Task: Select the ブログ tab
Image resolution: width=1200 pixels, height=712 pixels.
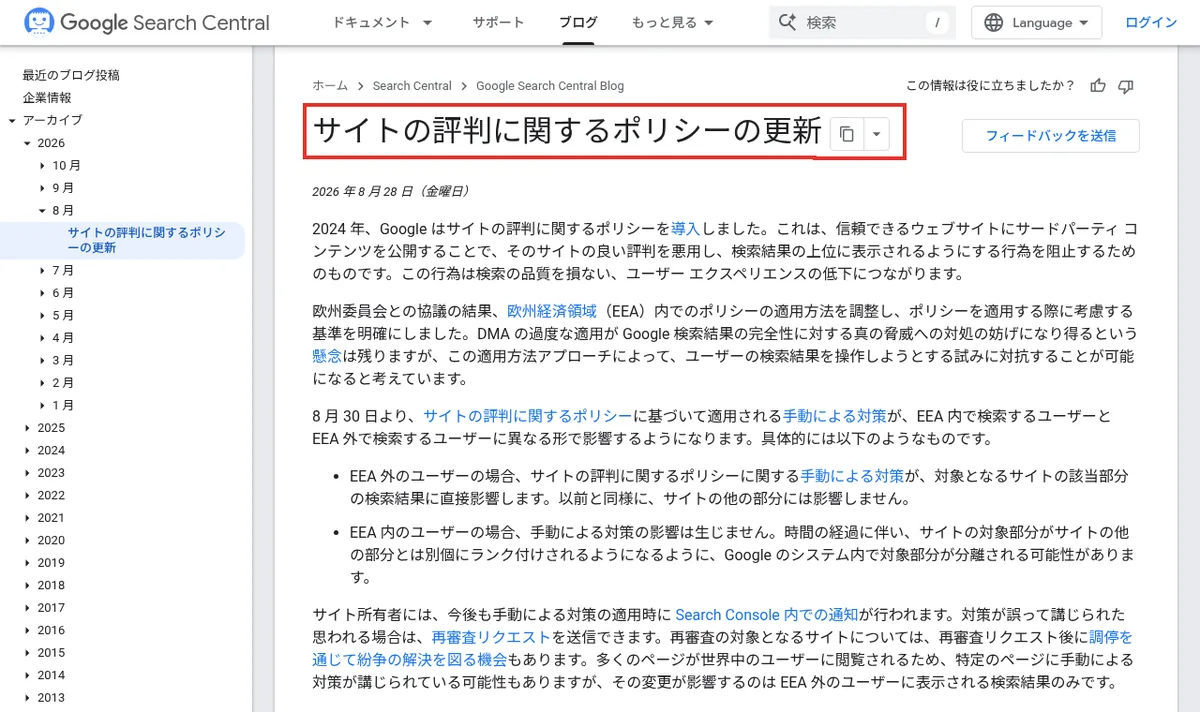Action: point(578,22)
